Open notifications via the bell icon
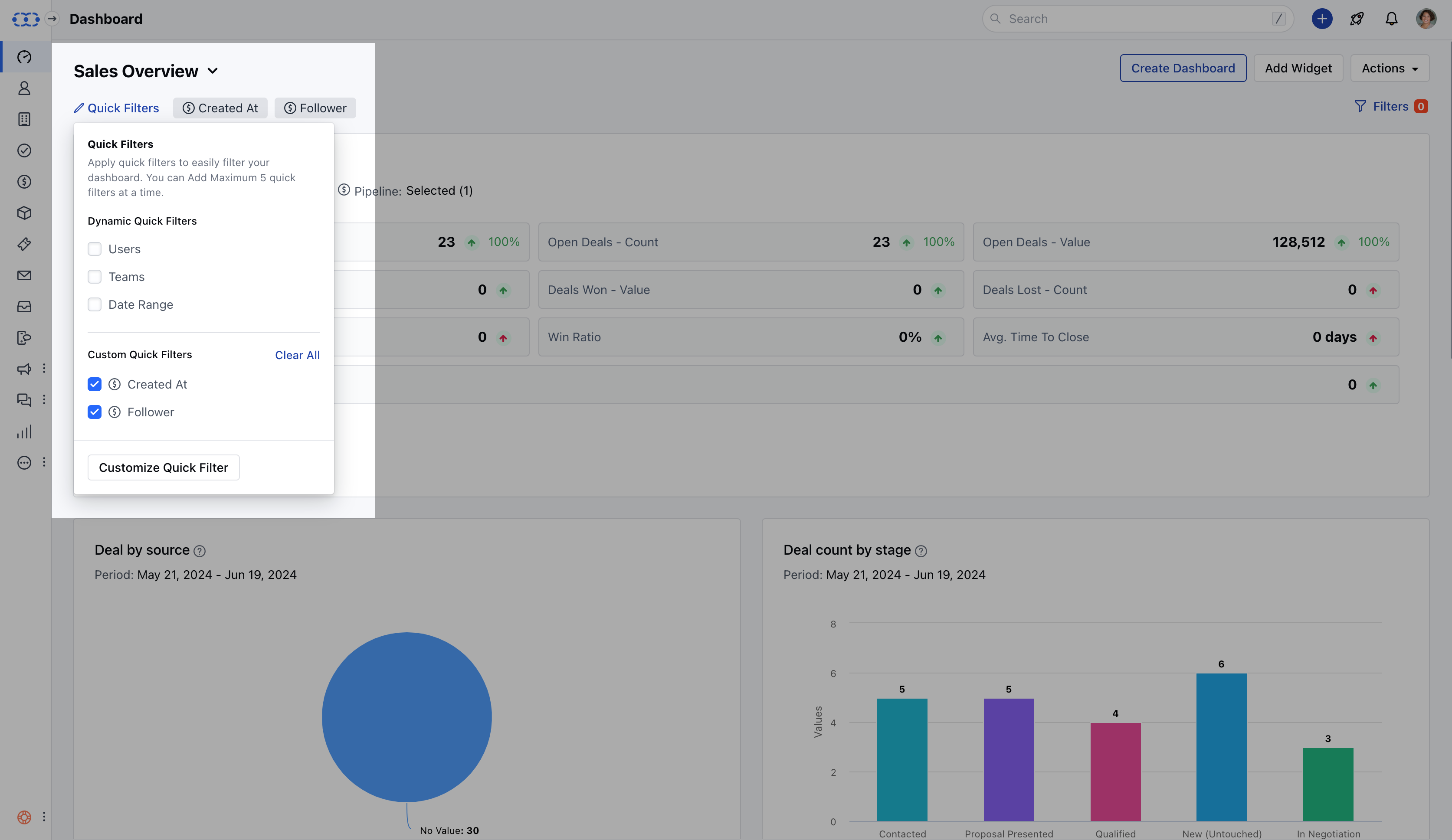 tap(1391, 19)
